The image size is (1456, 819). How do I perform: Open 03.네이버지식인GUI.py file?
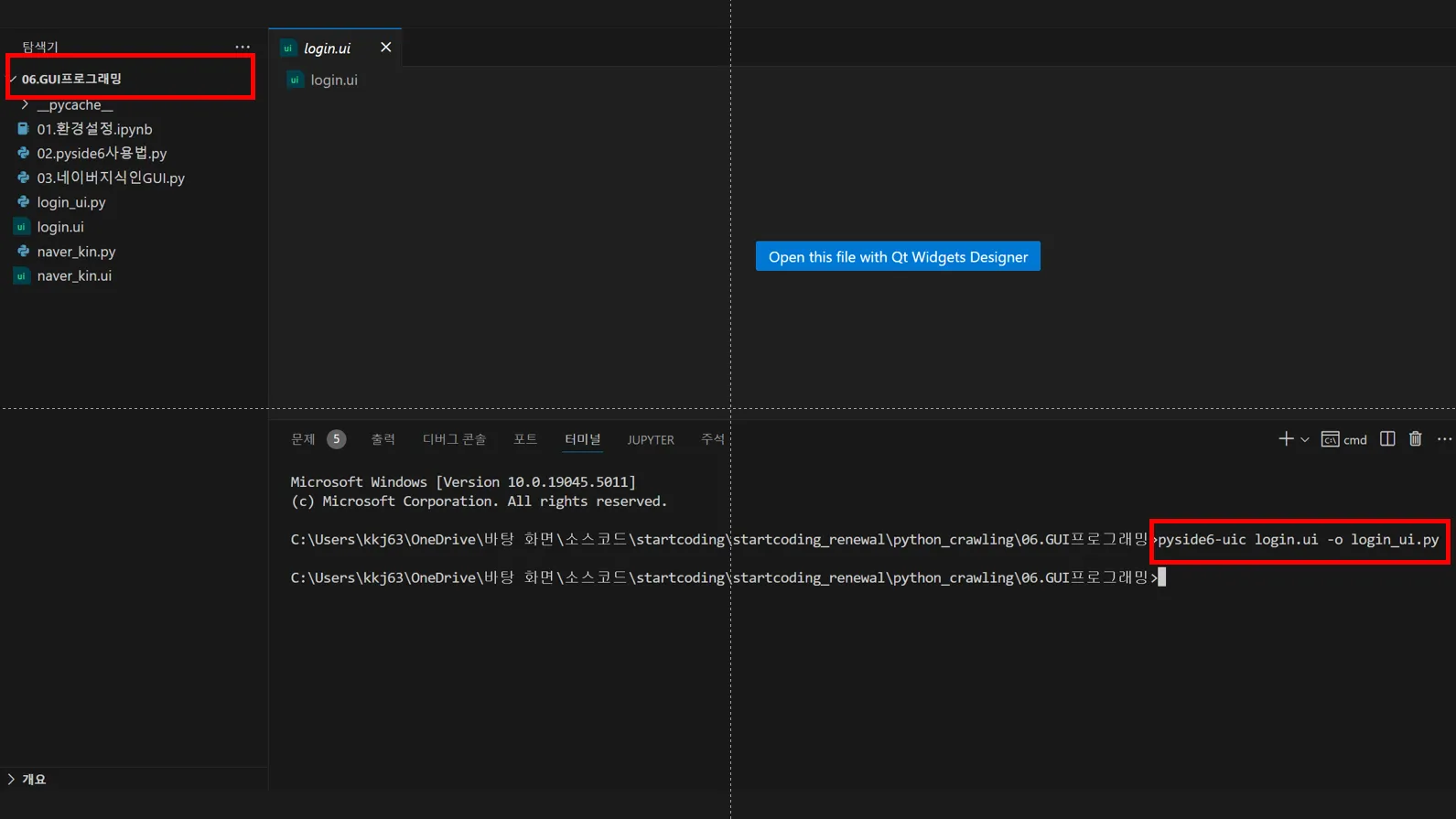(111, 178)
